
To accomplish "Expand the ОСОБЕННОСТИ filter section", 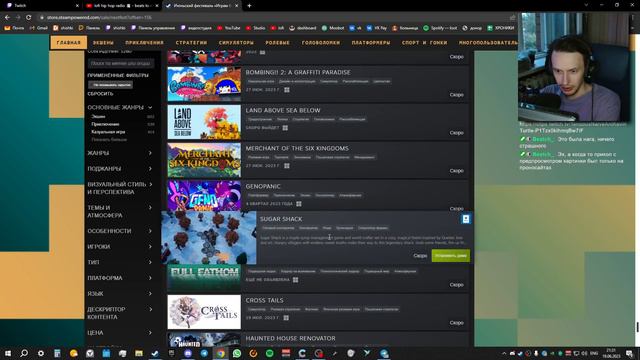I will click(x=120, y=231).
